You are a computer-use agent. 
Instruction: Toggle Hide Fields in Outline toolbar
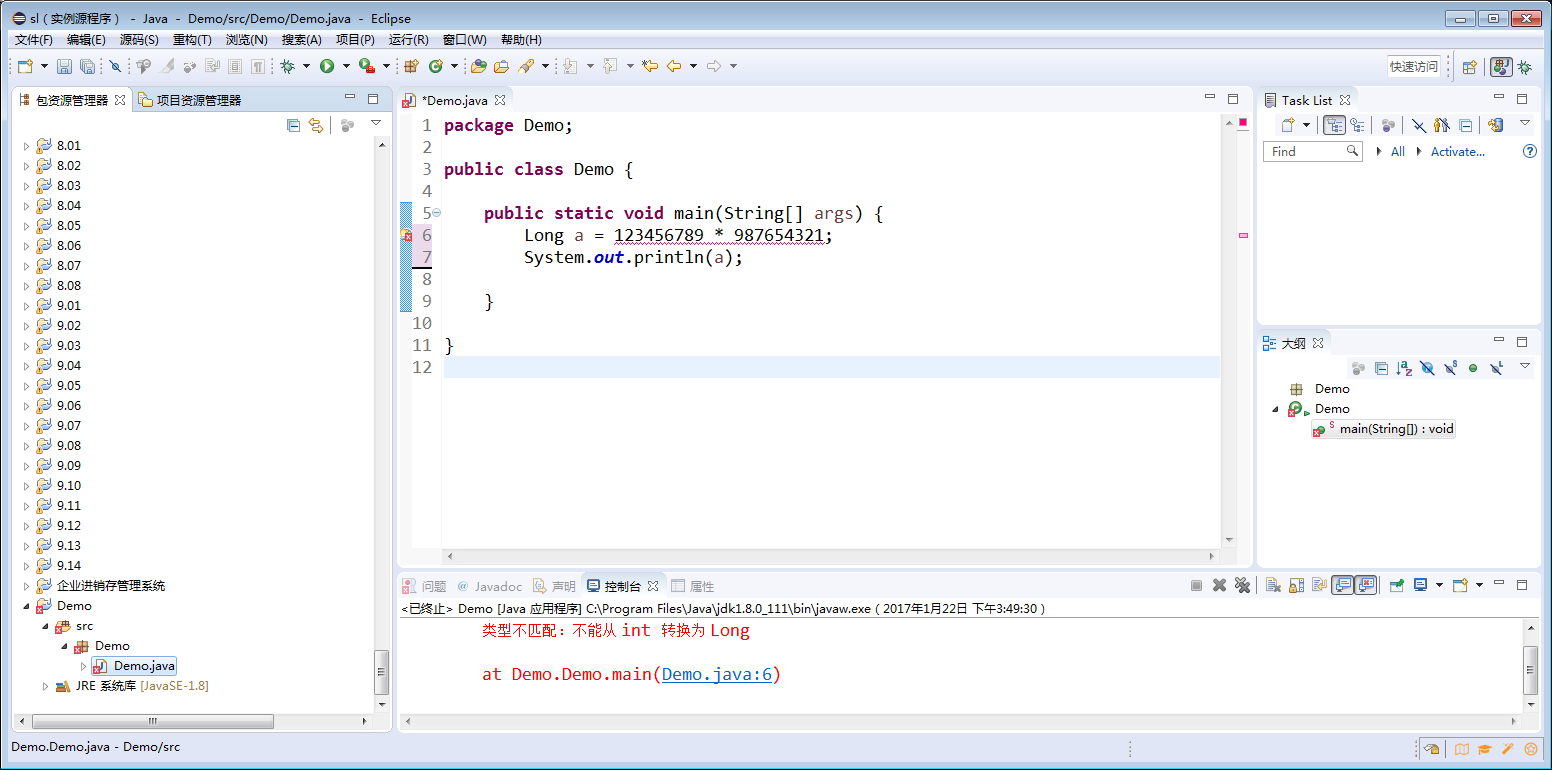1427,368
